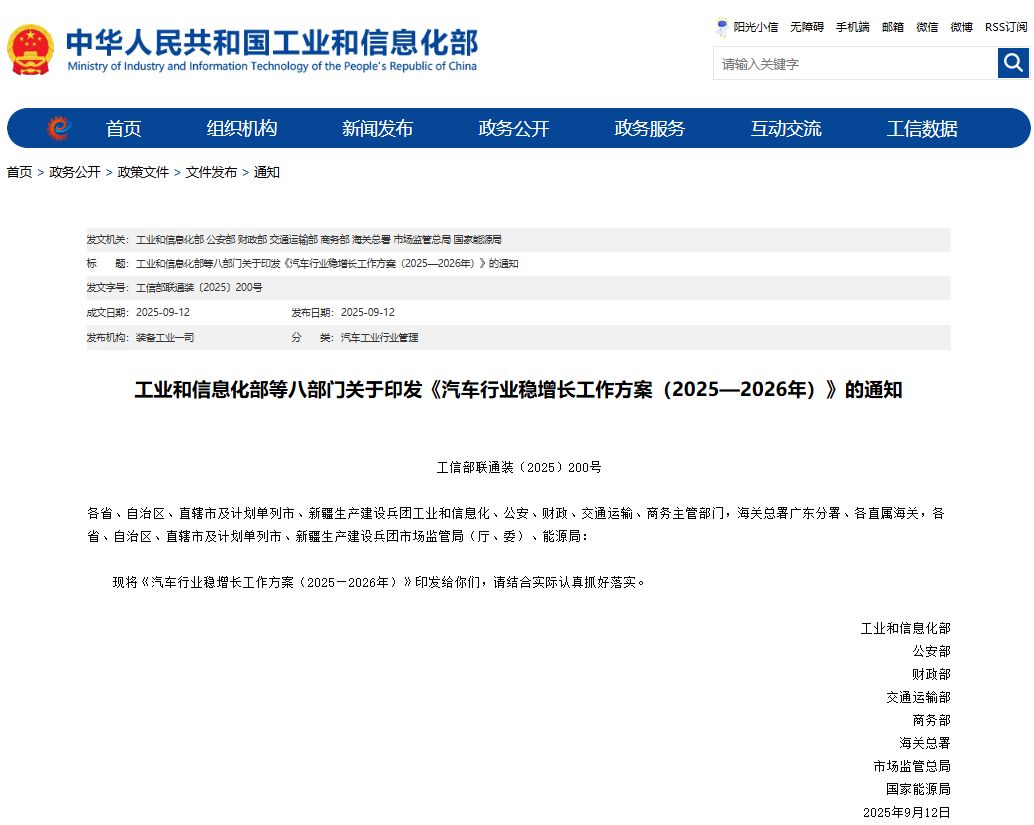Click the 标题 row in info table
1034x825 pixels.
coord(518,264)
